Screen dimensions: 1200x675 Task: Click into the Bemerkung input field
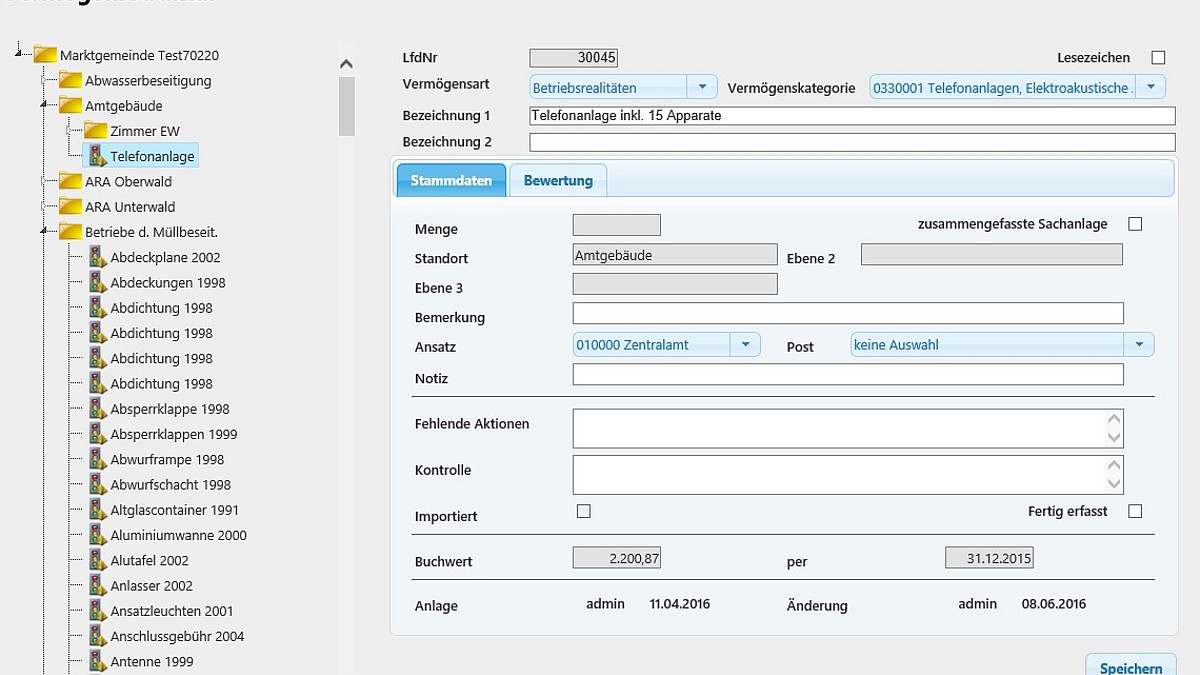[x=847, y=314]
